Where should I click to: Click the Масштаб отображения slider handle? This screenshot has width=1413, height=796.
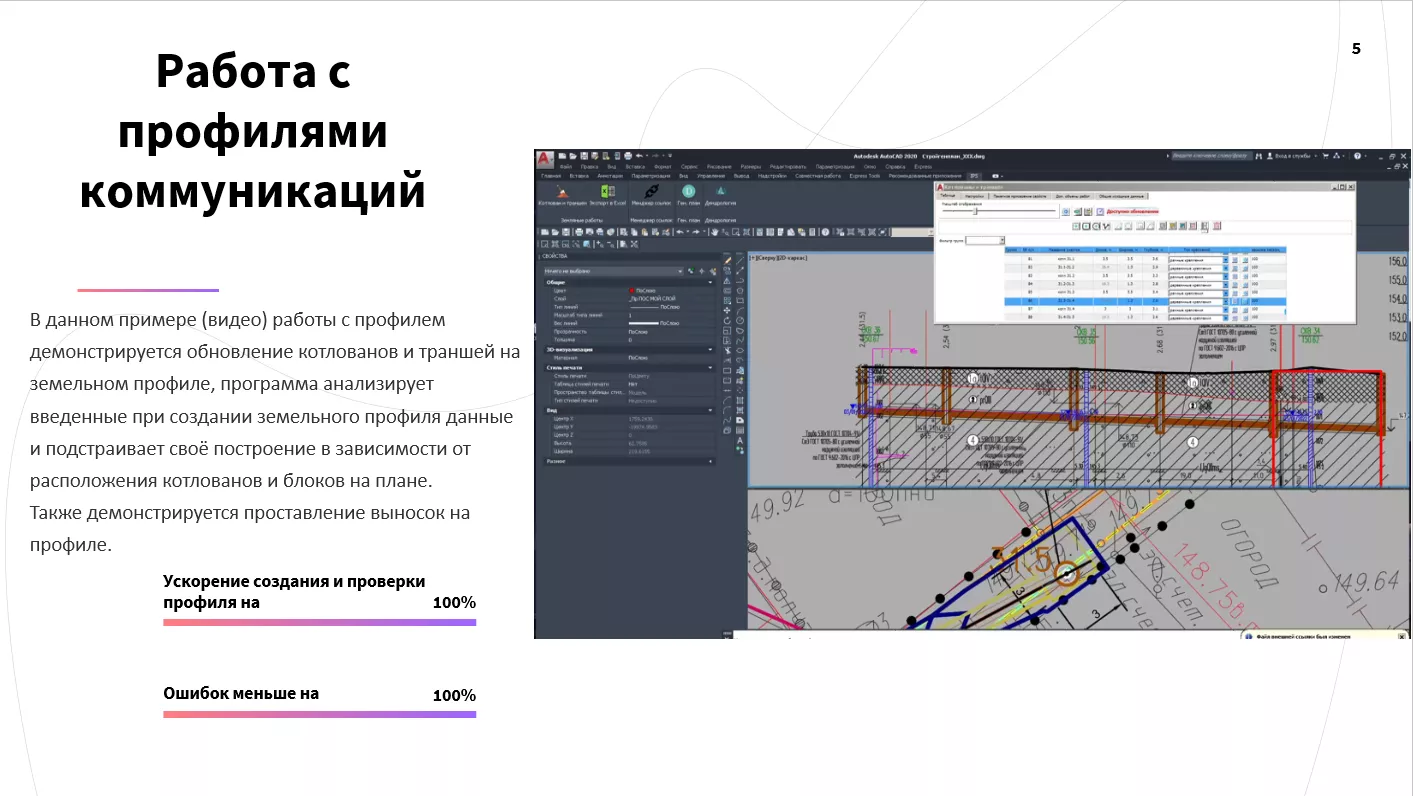tap(975, 211)
